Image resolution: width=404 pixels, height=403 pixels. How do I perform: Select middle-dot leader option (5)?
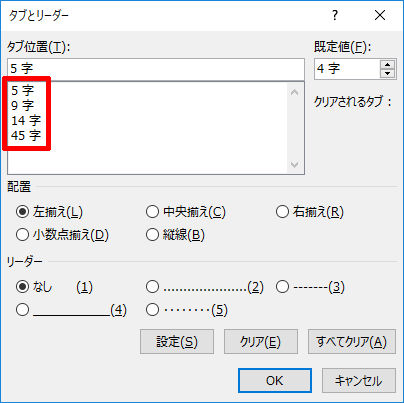(x=187, y=310)
